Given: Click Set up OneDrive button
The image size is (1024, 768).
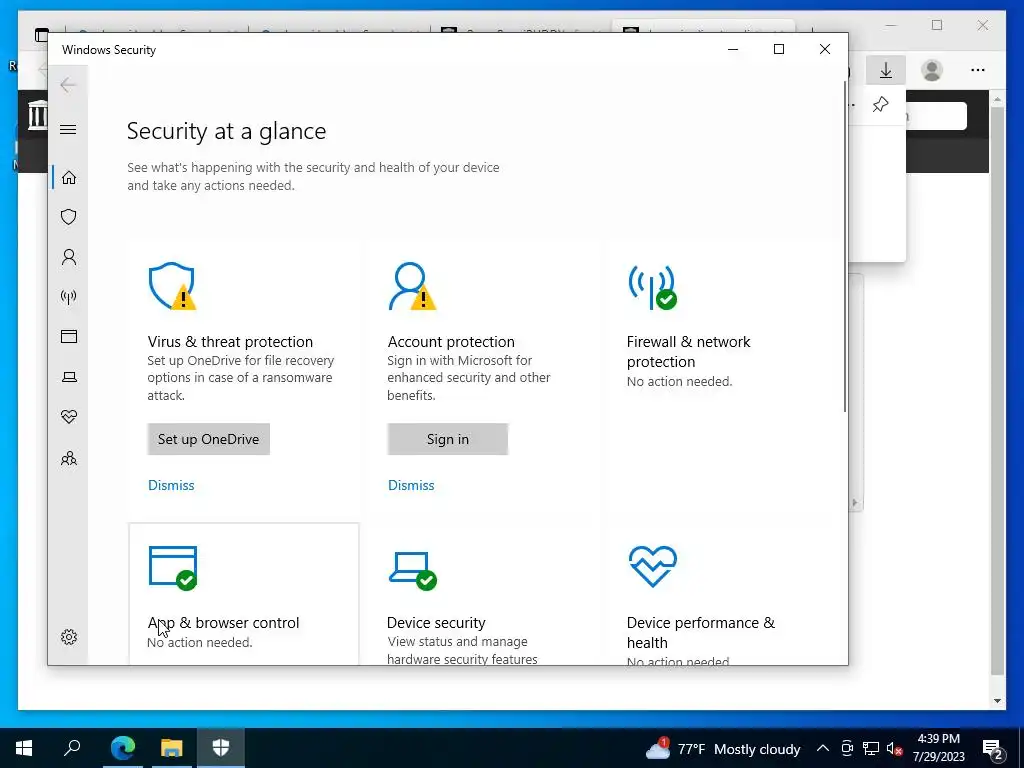Looking at the screenshot, I should (208, 439).
